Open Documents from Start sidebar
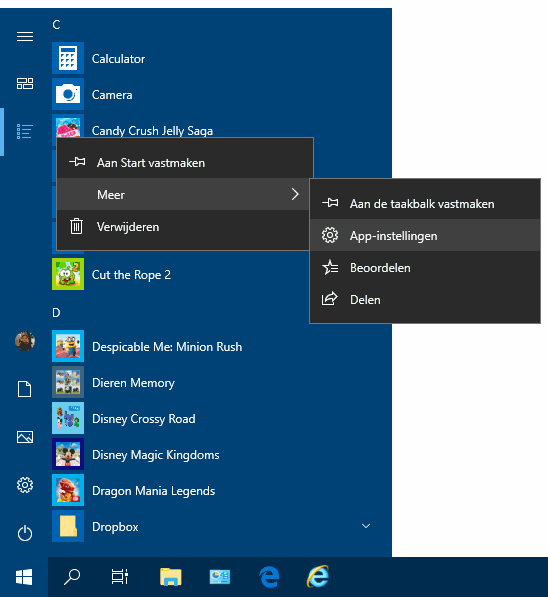548x597 pixels. pos(25,389)
